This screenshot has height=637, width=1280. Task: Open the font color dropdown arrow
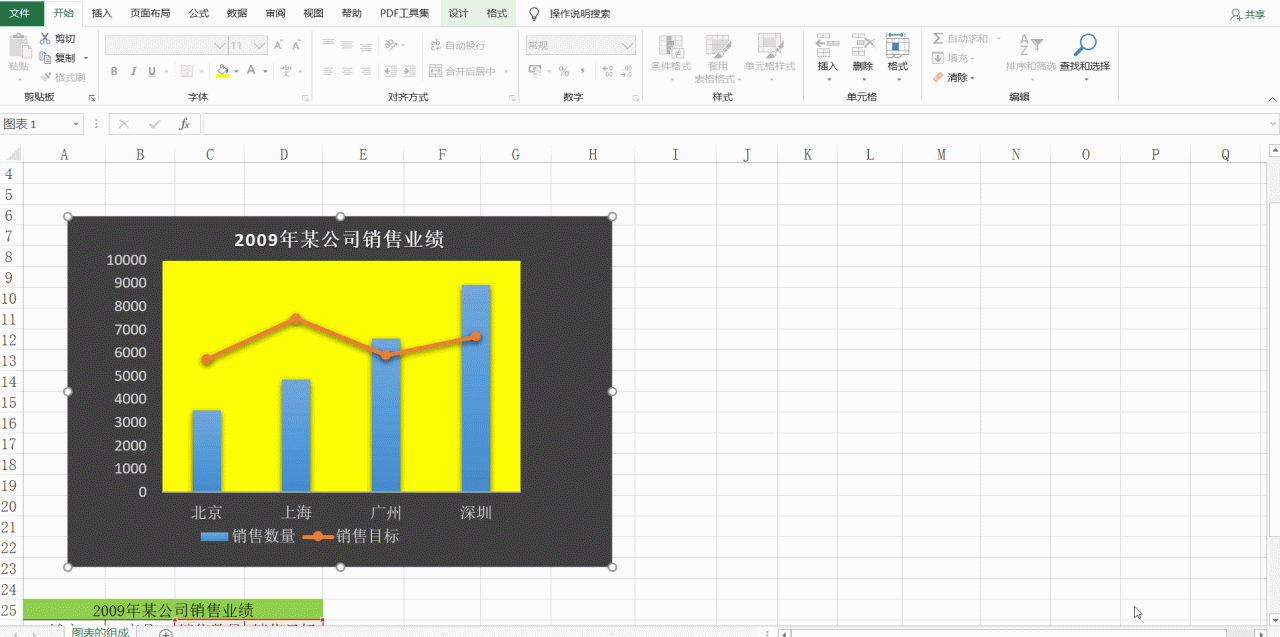click(265, 71)
